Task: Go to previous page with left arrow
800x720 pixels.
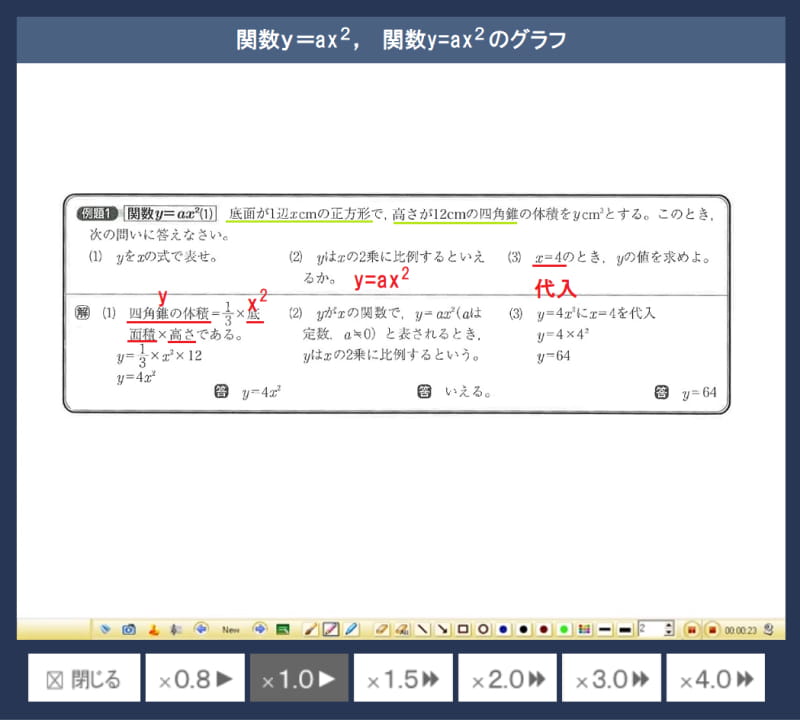Action: click(x=201, y=630)
